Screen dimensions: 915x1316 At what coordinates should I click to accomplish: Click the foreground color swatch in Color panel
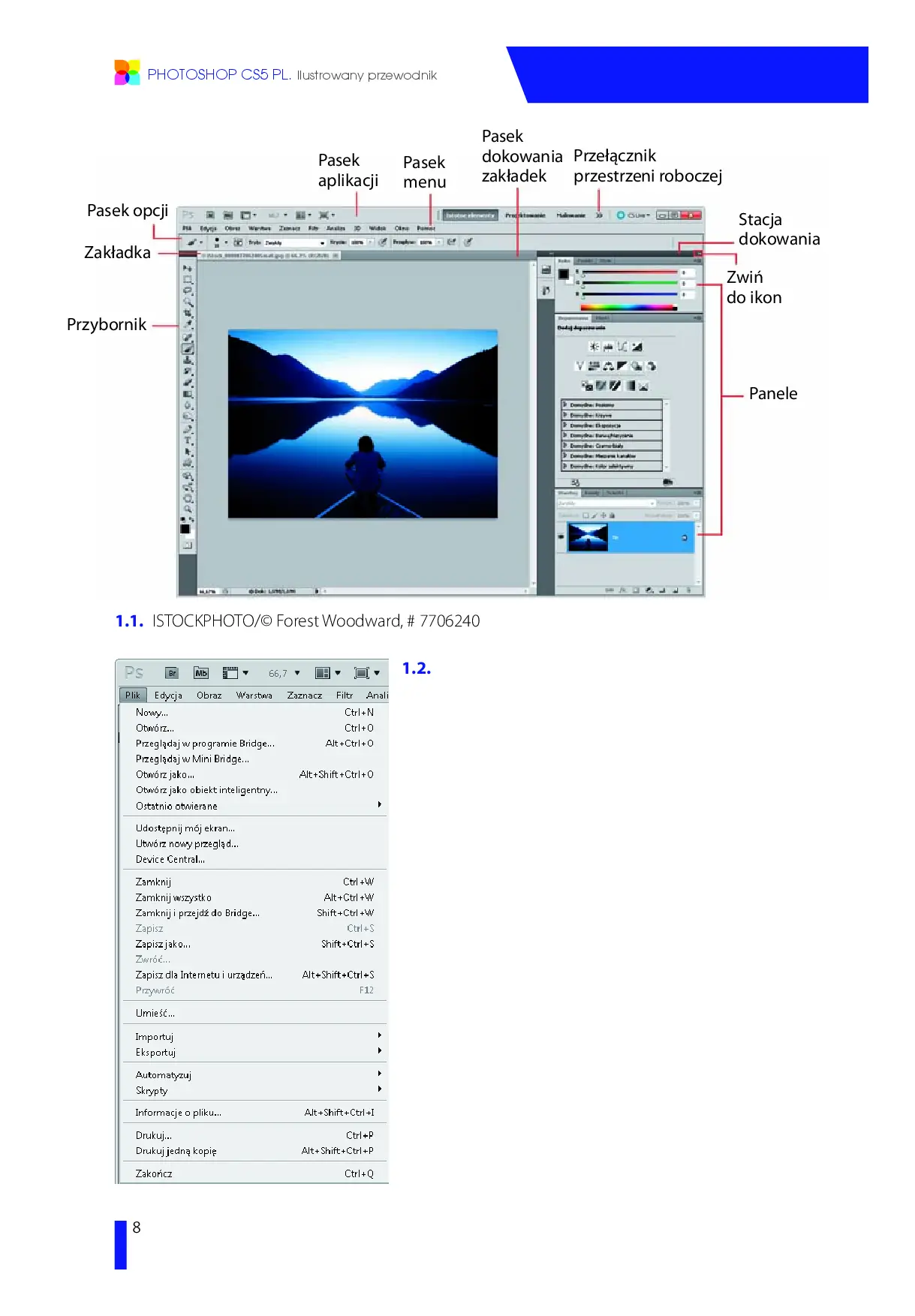click(x=564, y=274)
